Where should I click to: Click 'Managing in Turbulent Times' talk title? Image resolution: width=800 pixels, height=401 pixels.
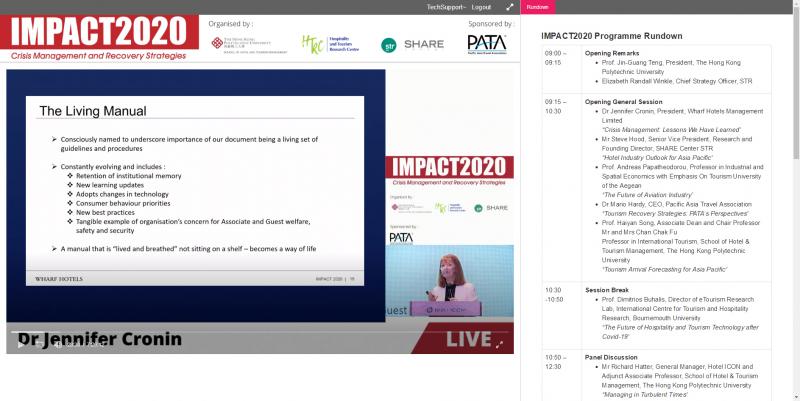point(644,395)
